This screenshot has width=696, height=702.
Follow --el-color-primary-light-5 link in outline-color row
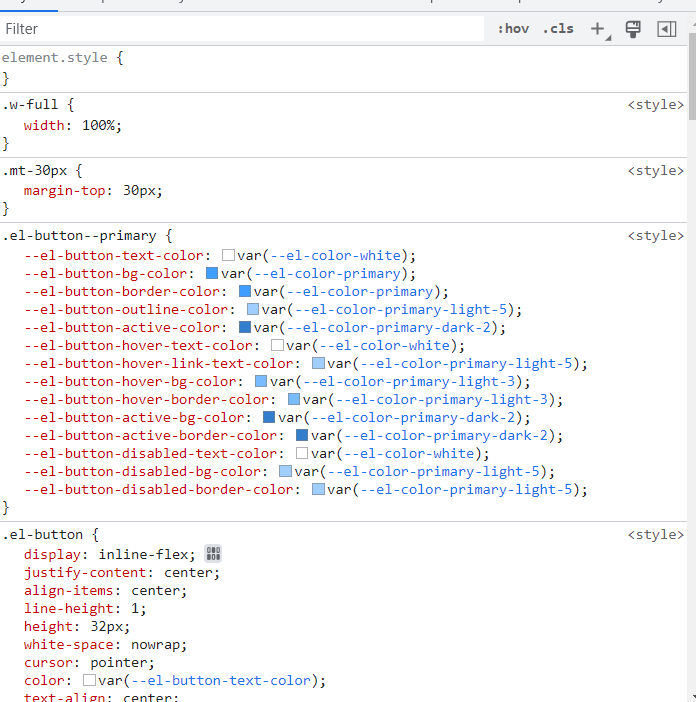pos(401,309)
